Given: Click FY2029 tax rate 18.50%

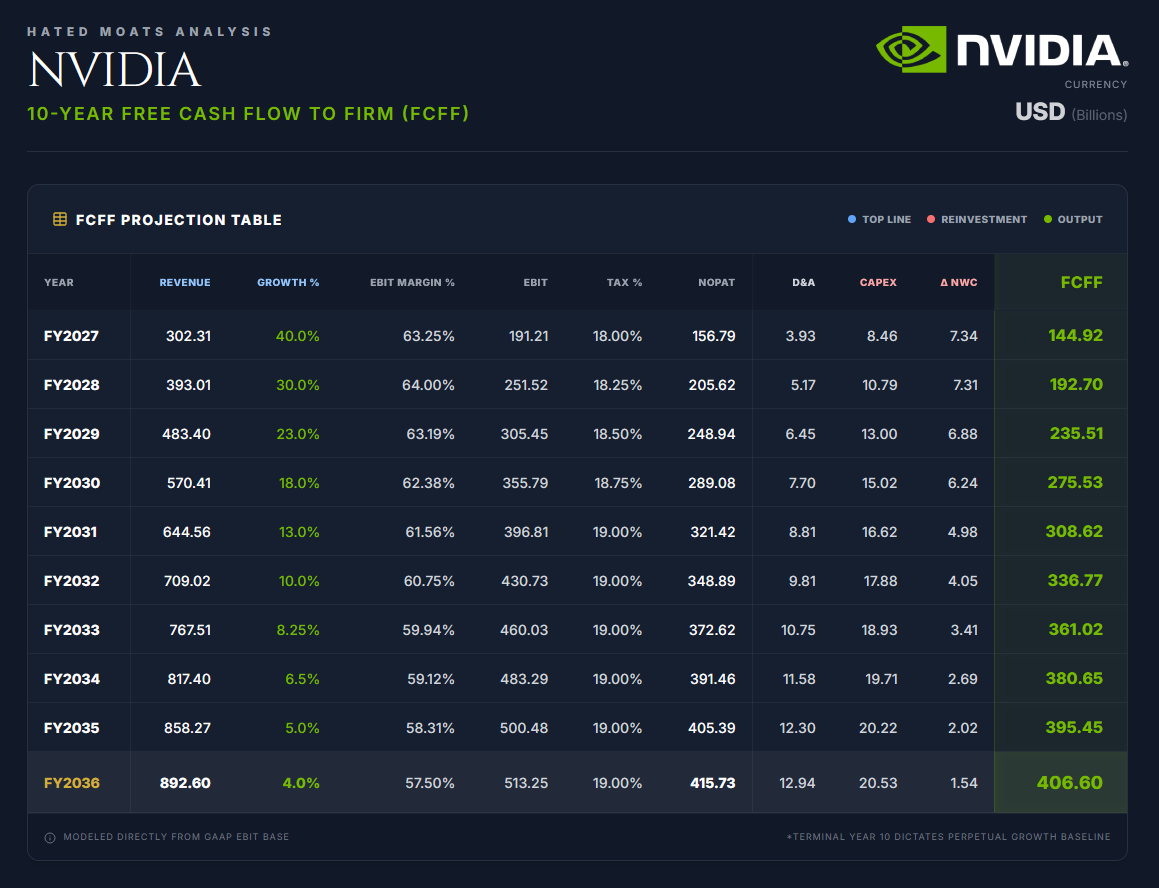Looking at the screenshot, I should [x=617, y=434].
